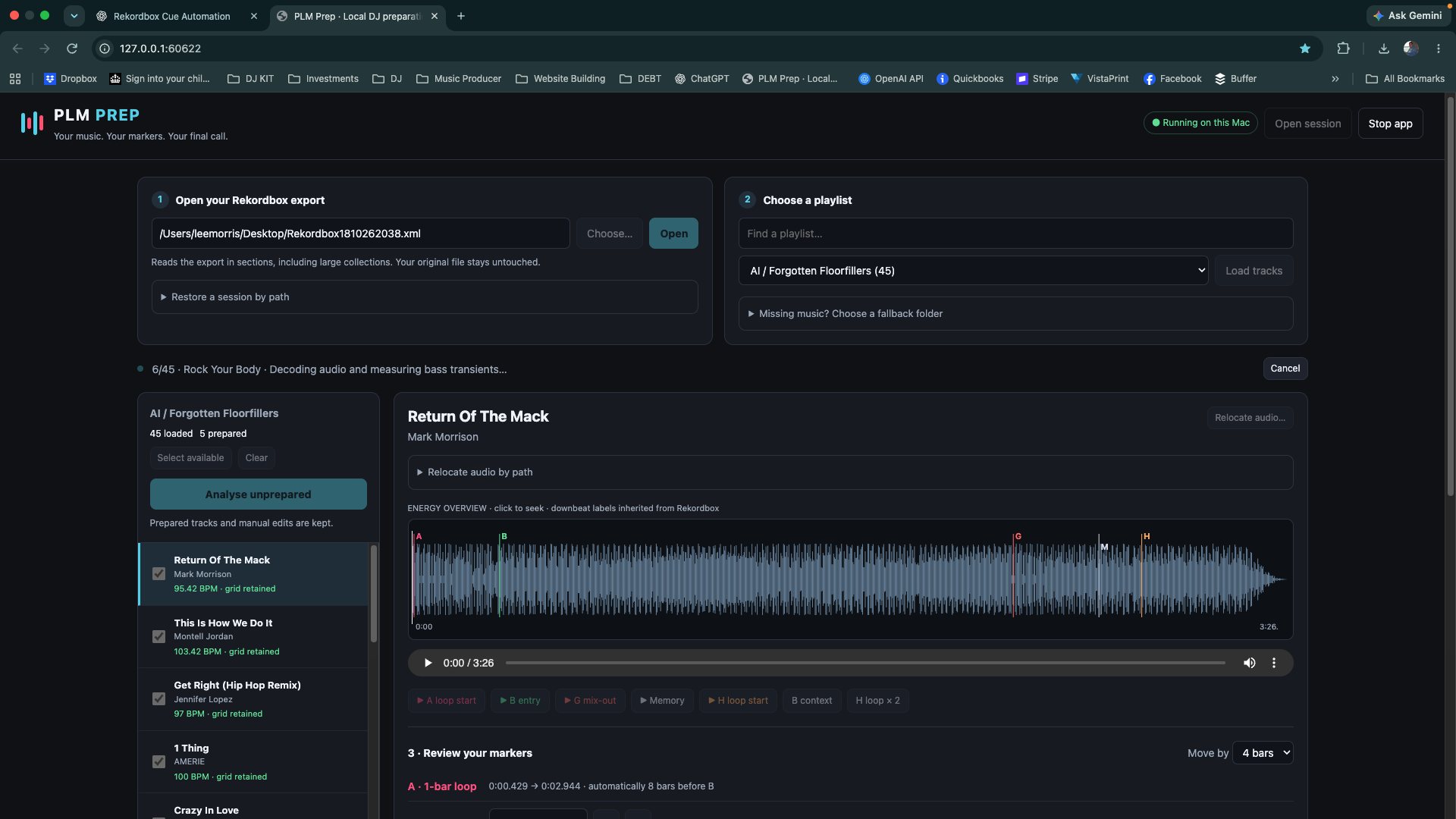1456x819 pixels.
Task: Toggle checkbox for Return Of The Mack
Action: (158, 574)
